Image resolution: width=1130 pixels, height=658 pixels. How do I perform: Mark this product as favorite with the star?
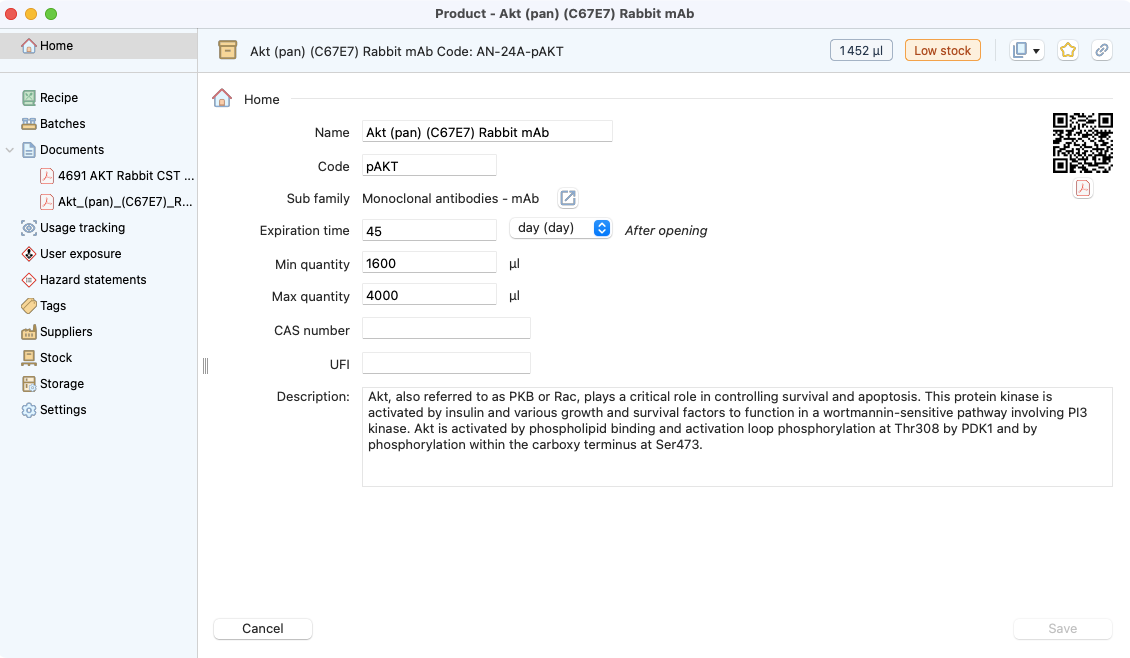click(x=1067, y=49)
